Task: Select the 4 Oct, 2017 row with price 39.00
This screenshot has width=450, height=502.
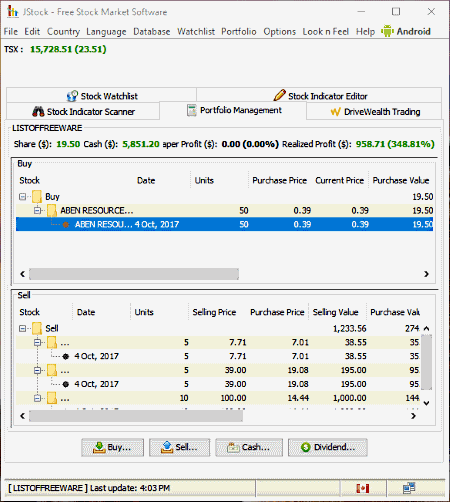Action: tap(218, 384)
